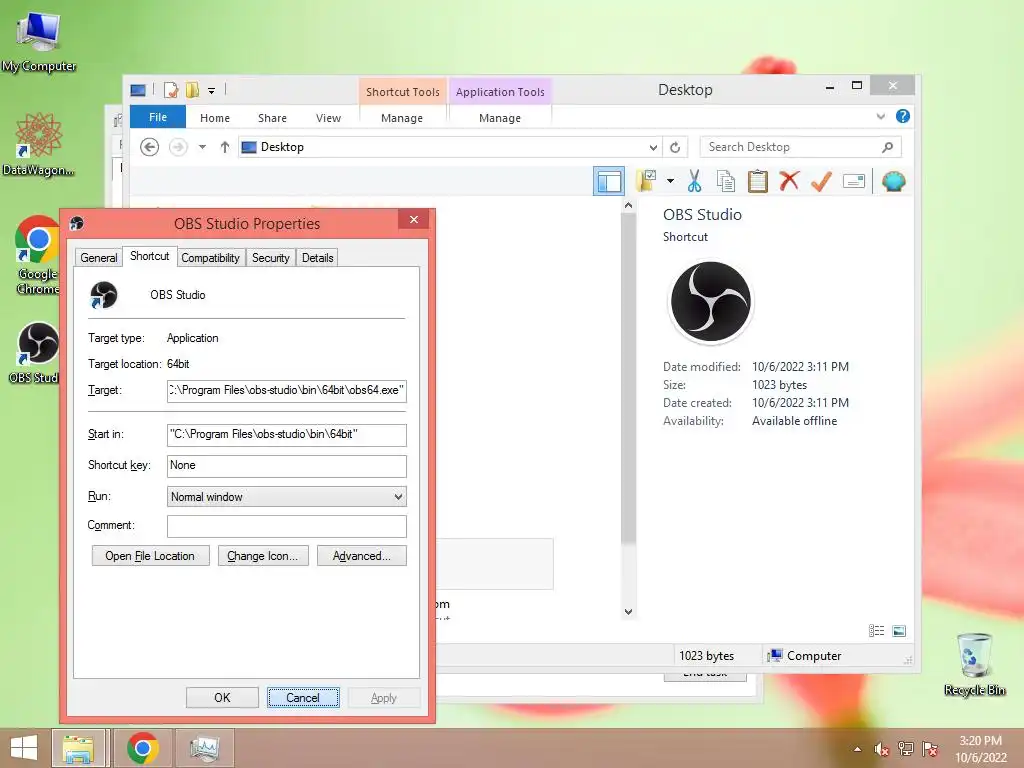
Task: Open the Explorer Help icon
Action: coord(903,116)
